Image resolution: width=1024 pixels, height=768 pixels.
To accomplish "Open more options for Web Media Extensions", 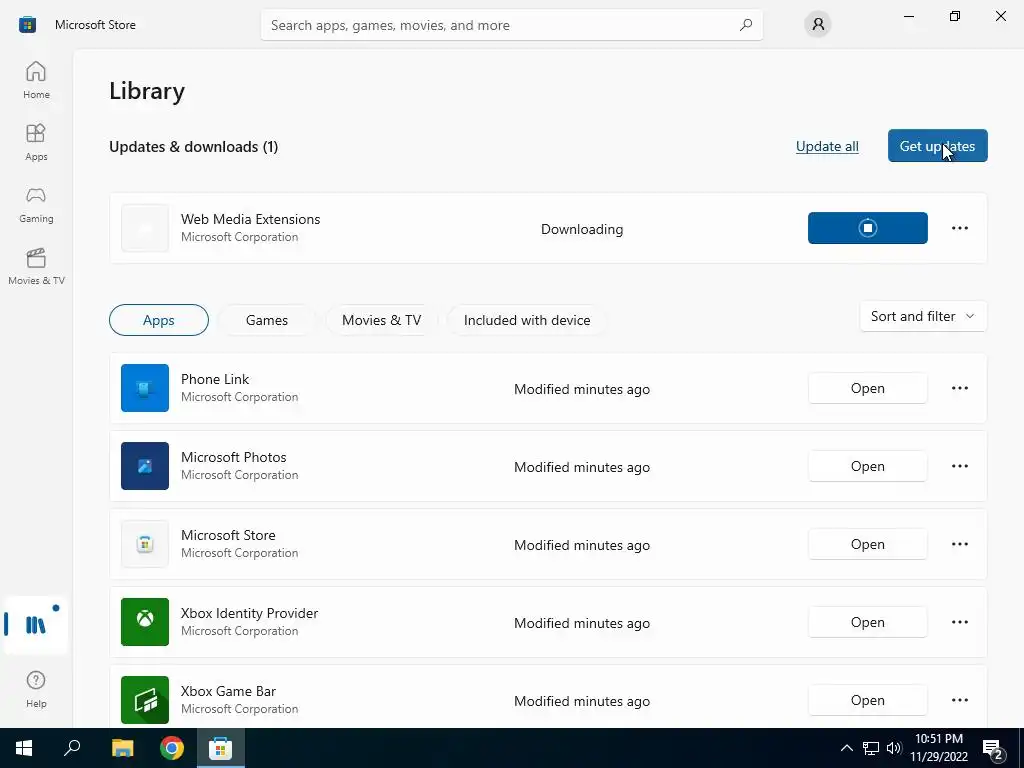I will [959, 228].
